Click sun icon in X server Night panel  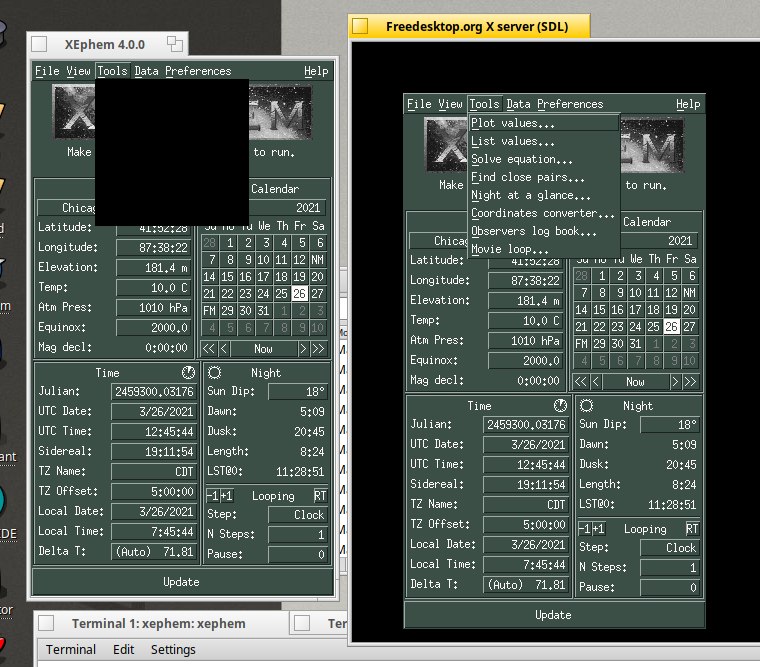coord(586,405)
